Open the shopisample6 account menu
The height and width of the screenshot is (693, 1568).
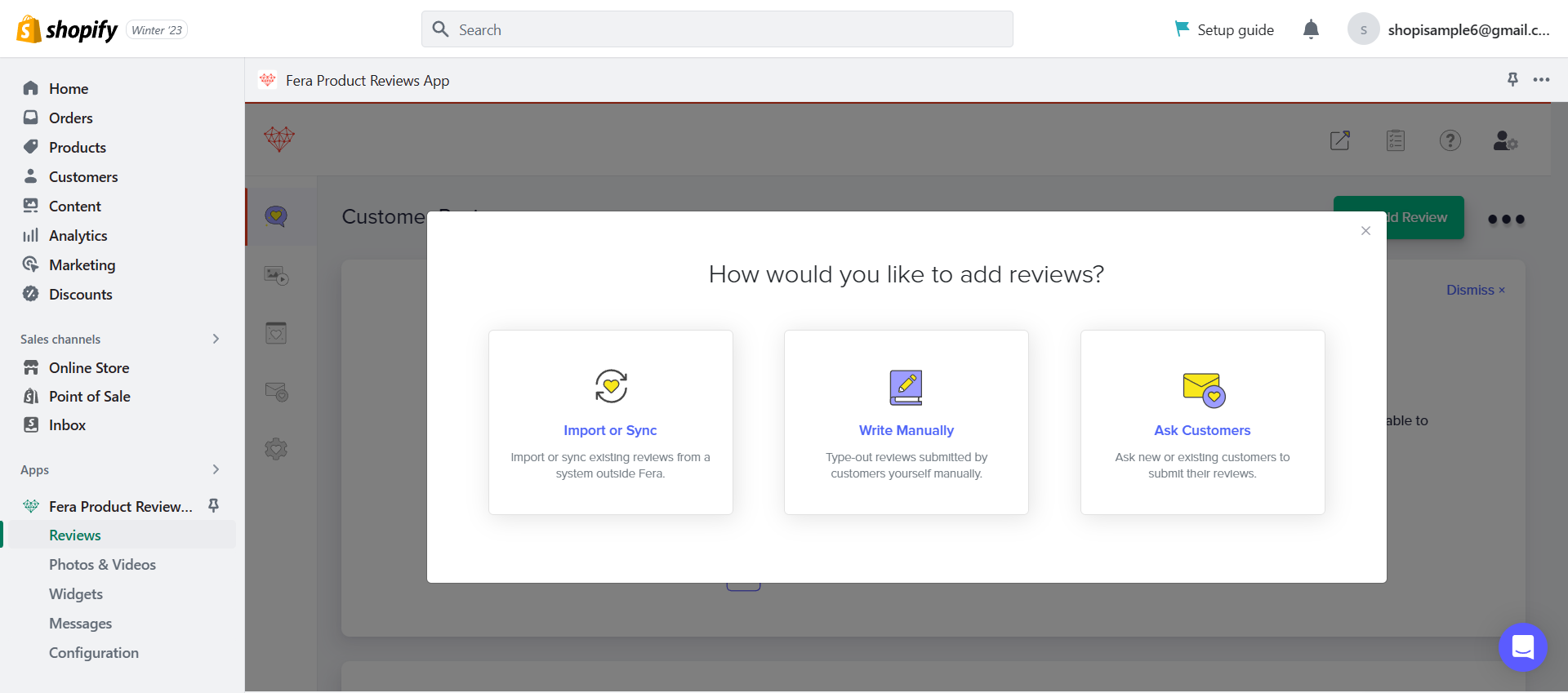pyautogui.click(x=1449, y=29)
